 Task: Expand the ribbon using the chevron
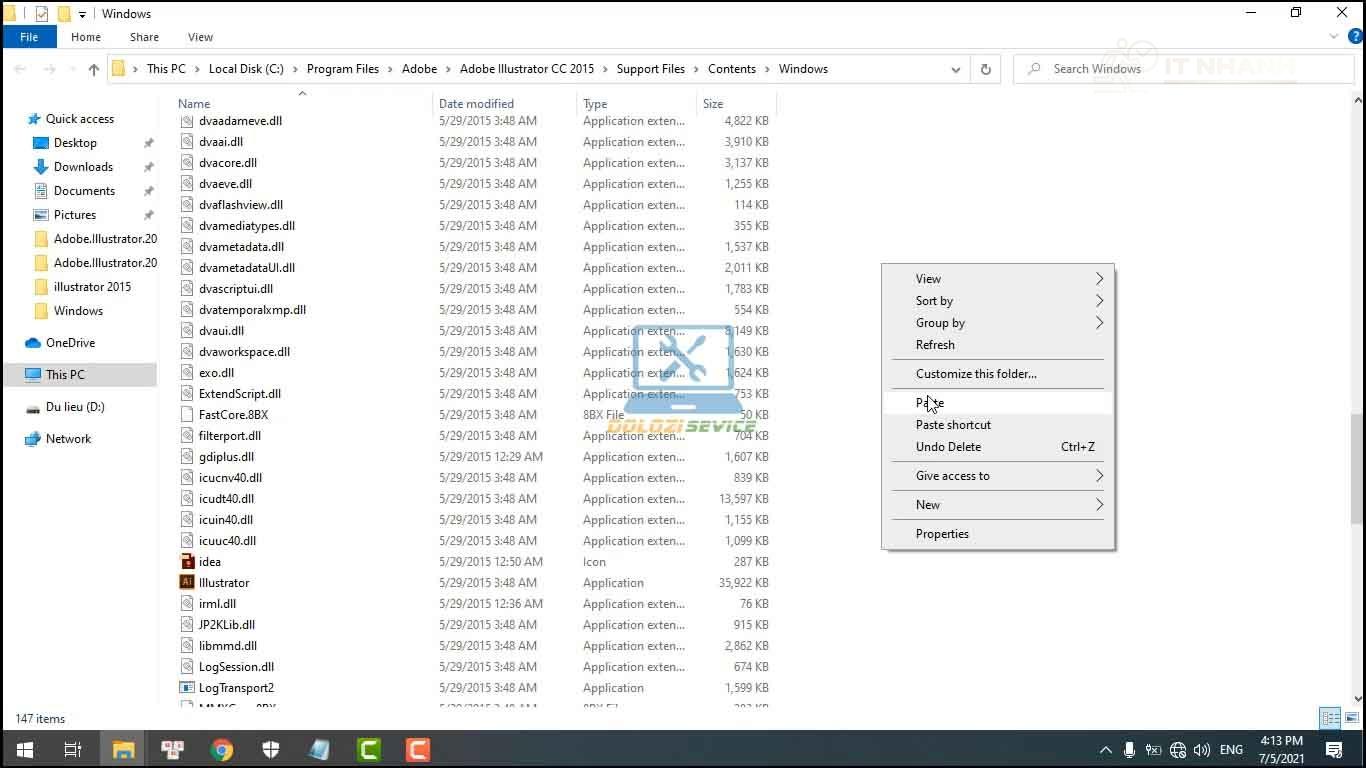point(1333,37)
